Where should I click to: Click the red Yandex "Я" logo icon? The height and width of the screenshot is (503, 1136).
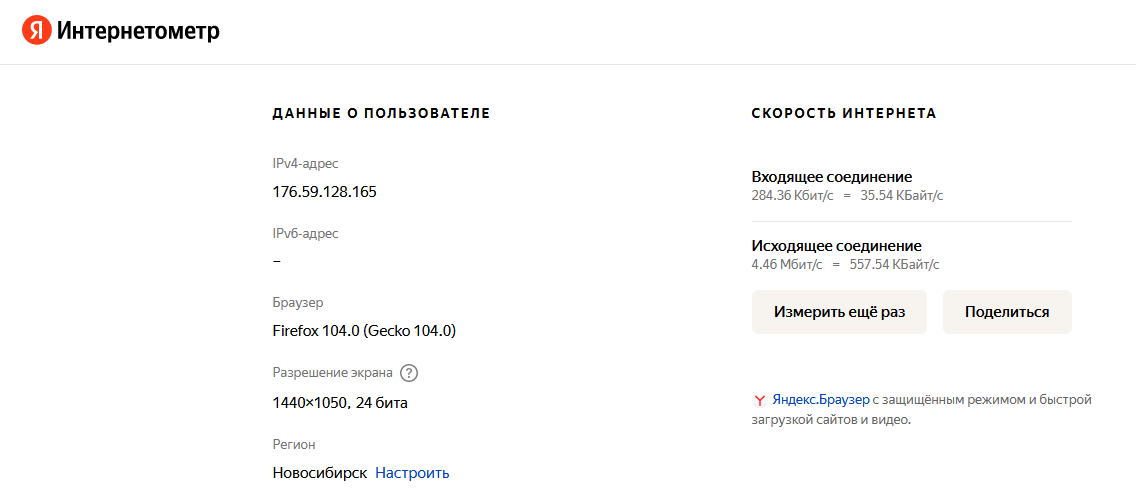click(x=36, y=32)
